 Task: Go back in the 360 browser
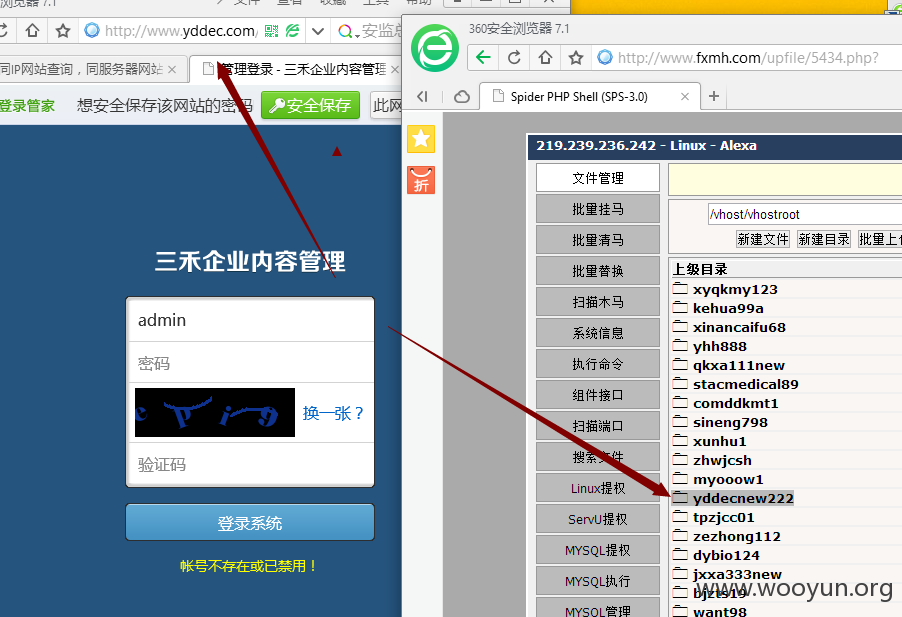tap(483, 58)
